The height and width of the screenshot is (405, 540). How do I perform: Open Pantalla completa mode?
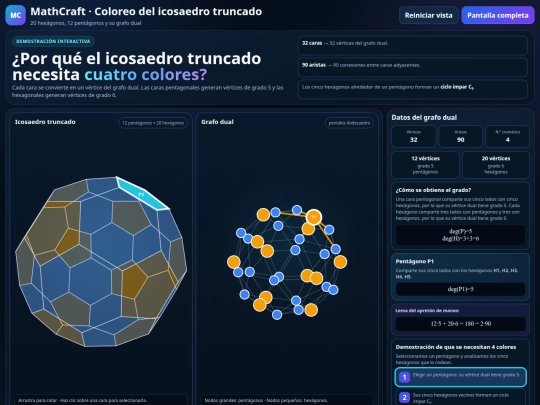(498, 15)
